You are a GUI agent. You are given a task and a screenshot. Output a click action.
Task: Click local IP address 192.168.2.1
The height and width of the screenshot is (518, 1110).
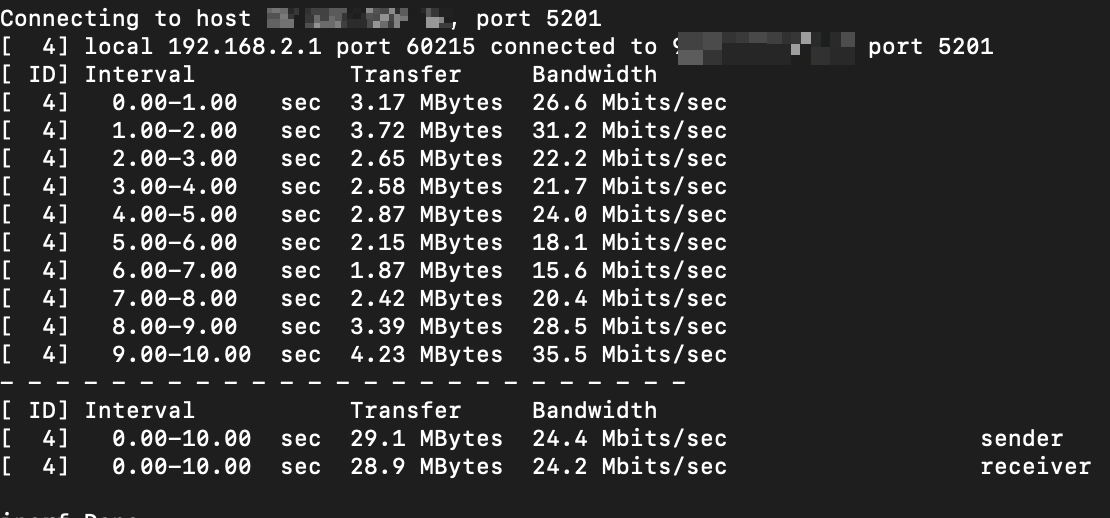(x=244, y=47)
